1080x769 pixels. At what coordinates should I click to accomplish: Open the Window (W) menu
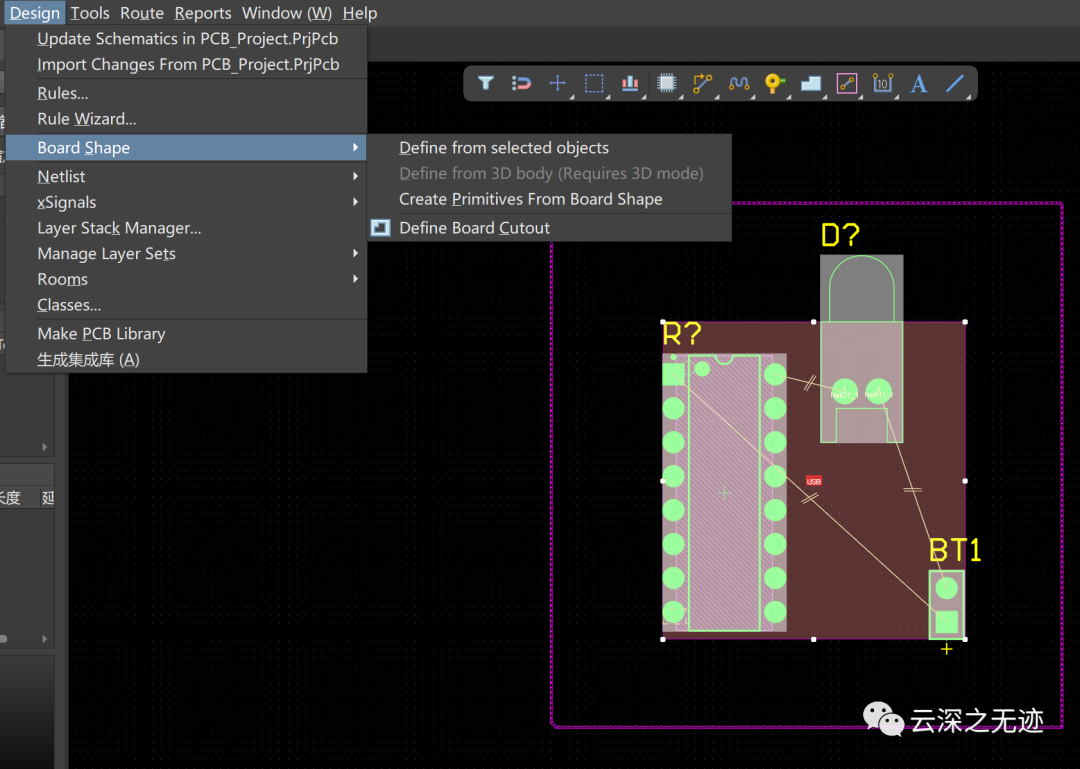click(x=287, y=13)
